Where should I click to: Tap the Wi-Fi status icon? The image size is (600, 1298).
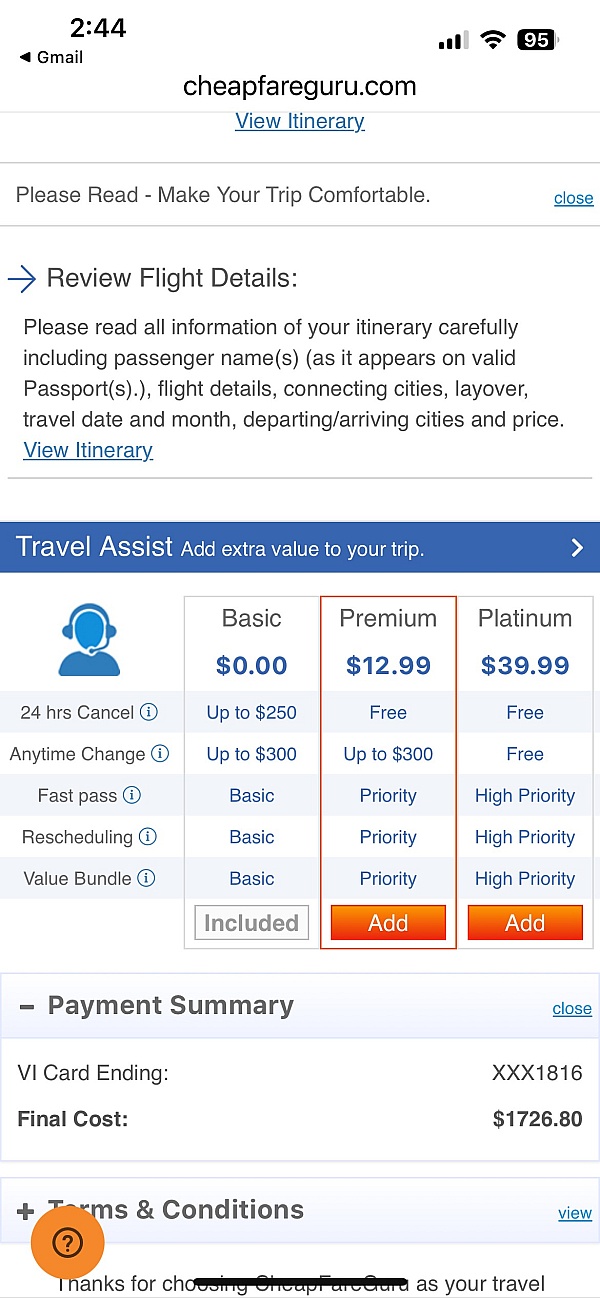492,40
